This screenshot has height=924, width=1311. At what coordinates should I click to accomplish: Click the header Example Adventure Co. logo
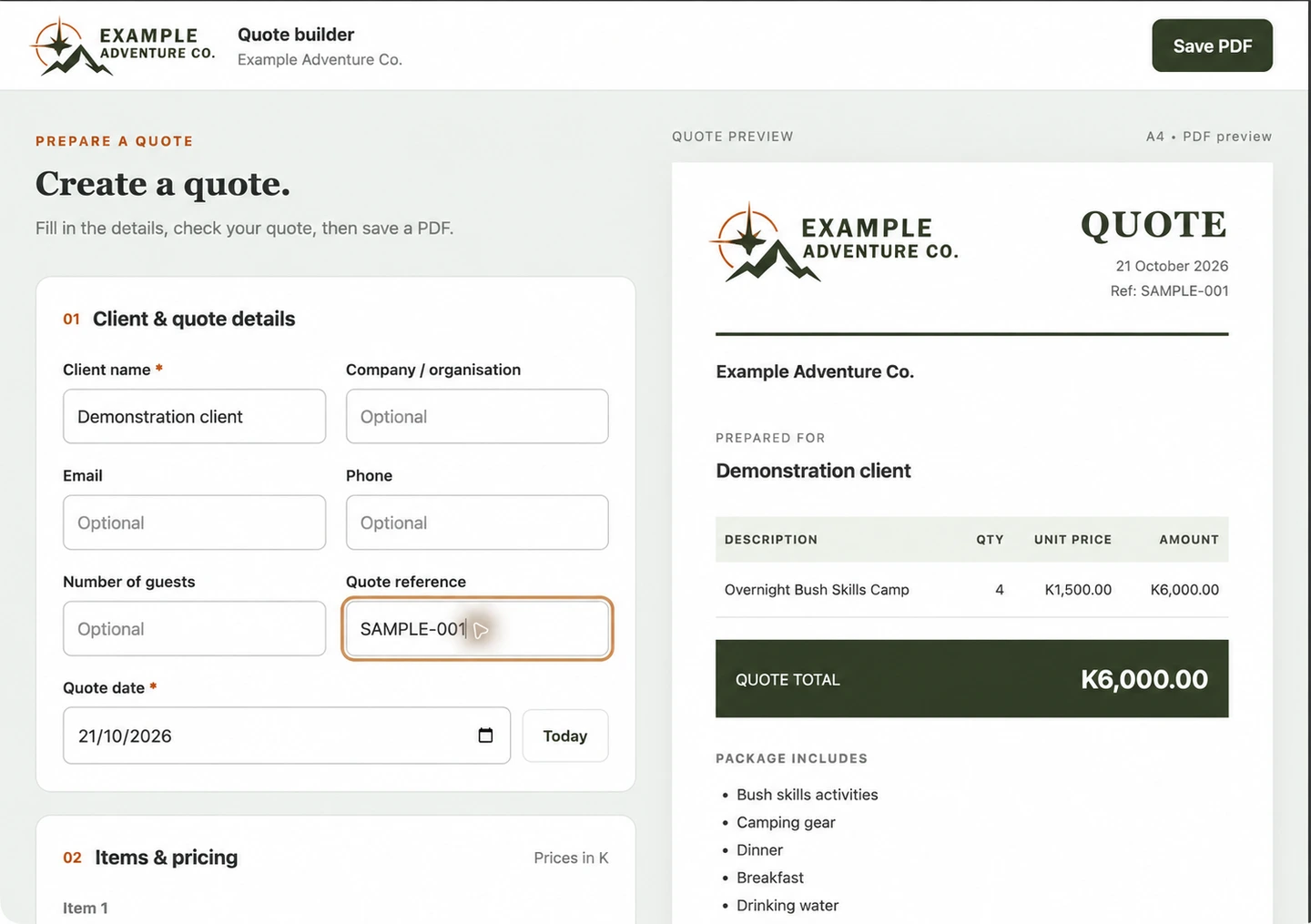coord(123,46)
